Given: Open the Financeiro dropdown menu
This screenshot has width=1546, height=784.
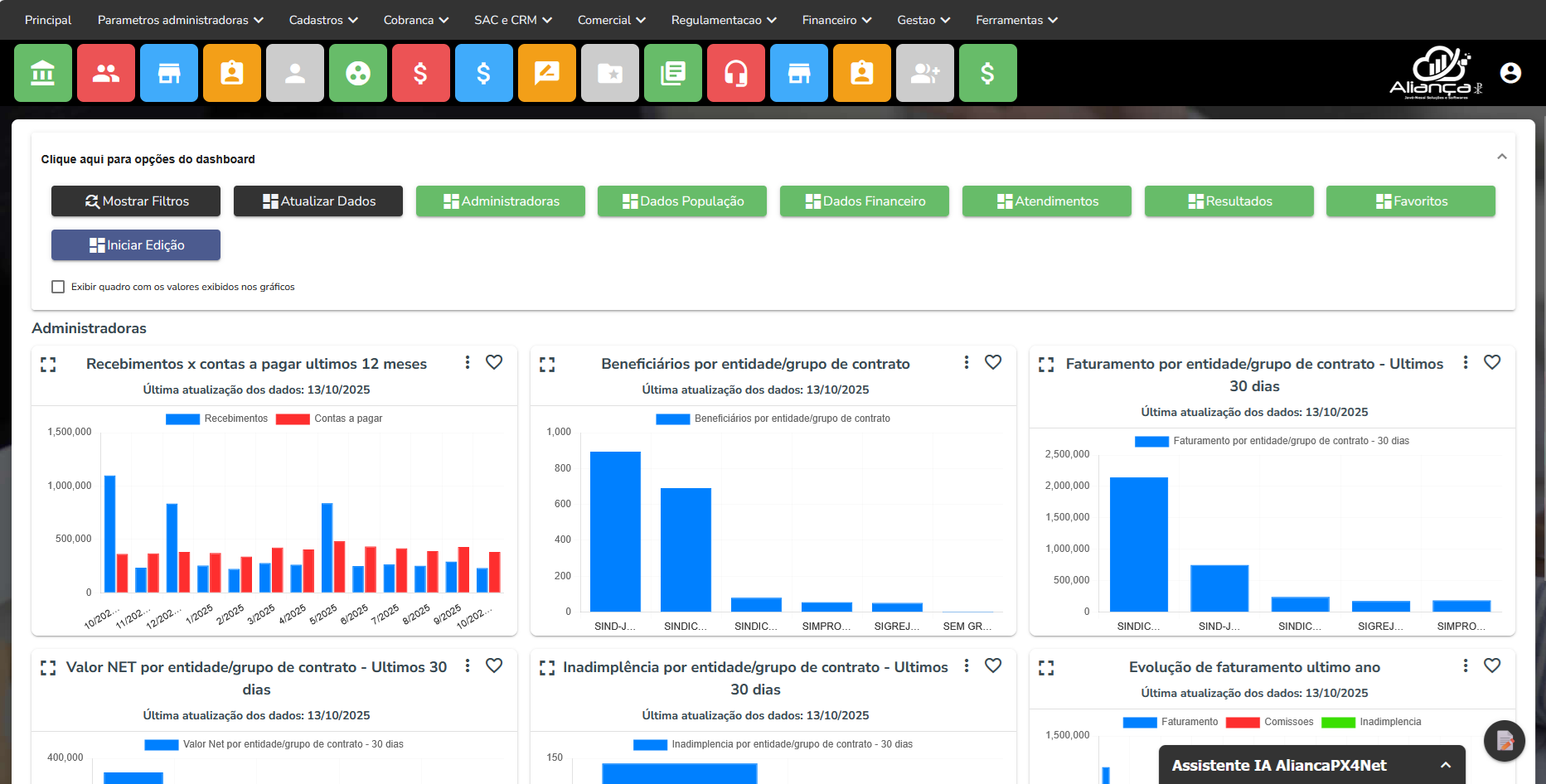Looking at the screenshot, I should point(837,20).
